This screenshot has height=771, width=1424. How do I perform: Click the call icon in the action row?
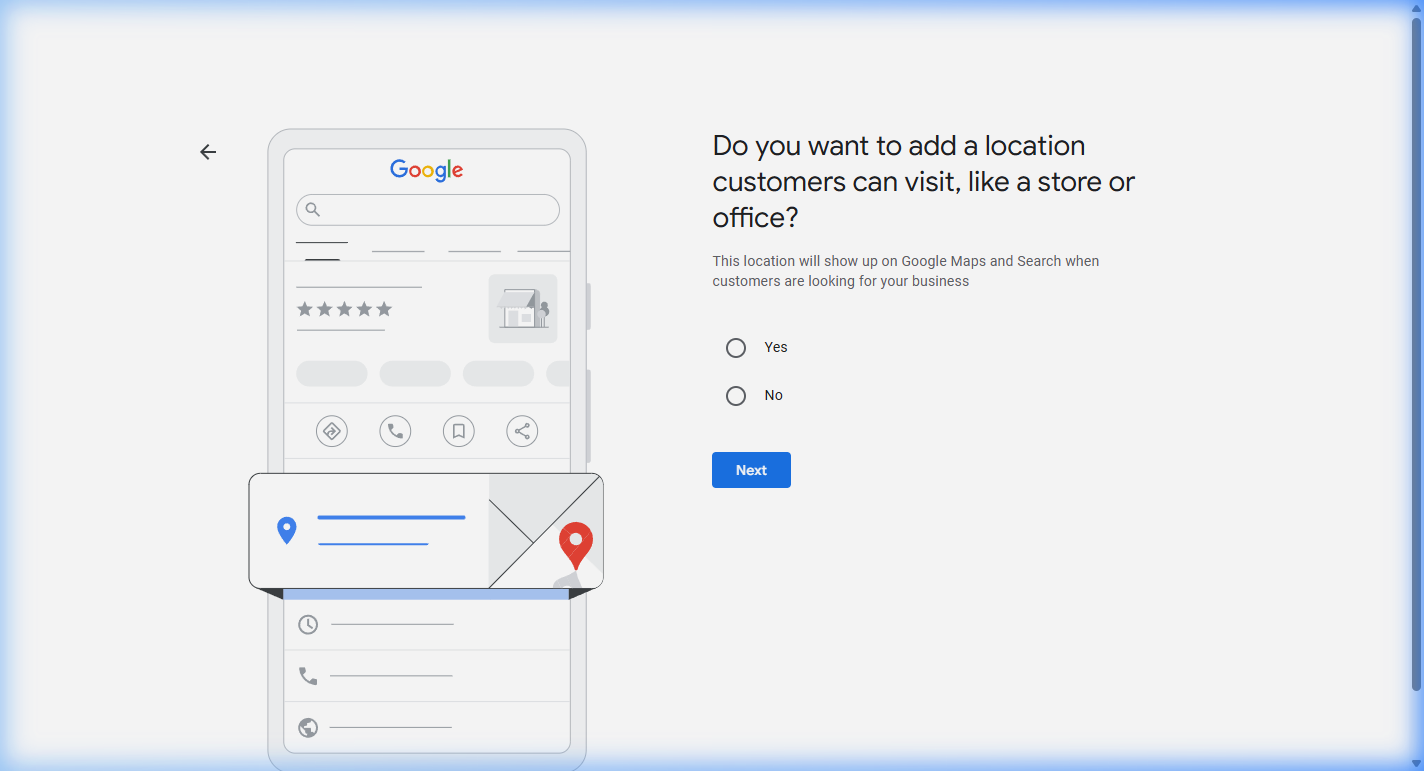[395, 430]
